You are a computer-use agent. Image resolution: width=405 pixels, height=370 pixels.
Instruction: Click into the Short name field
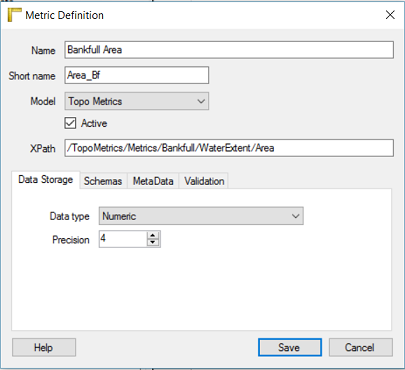pyautogui.click(x=137, y=75)
